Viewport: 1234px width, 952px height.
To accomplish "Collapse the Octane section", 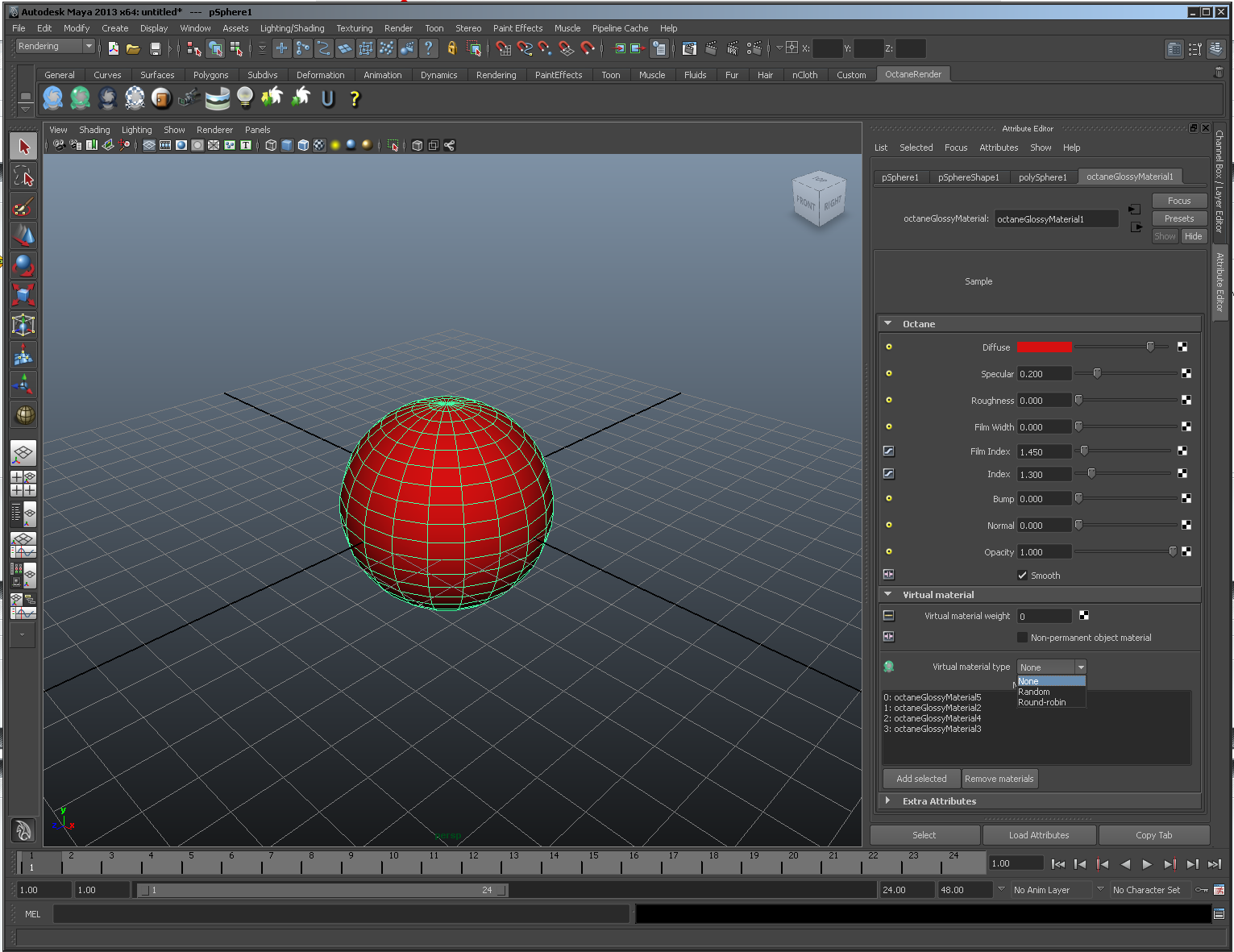I will pos(888,323).
